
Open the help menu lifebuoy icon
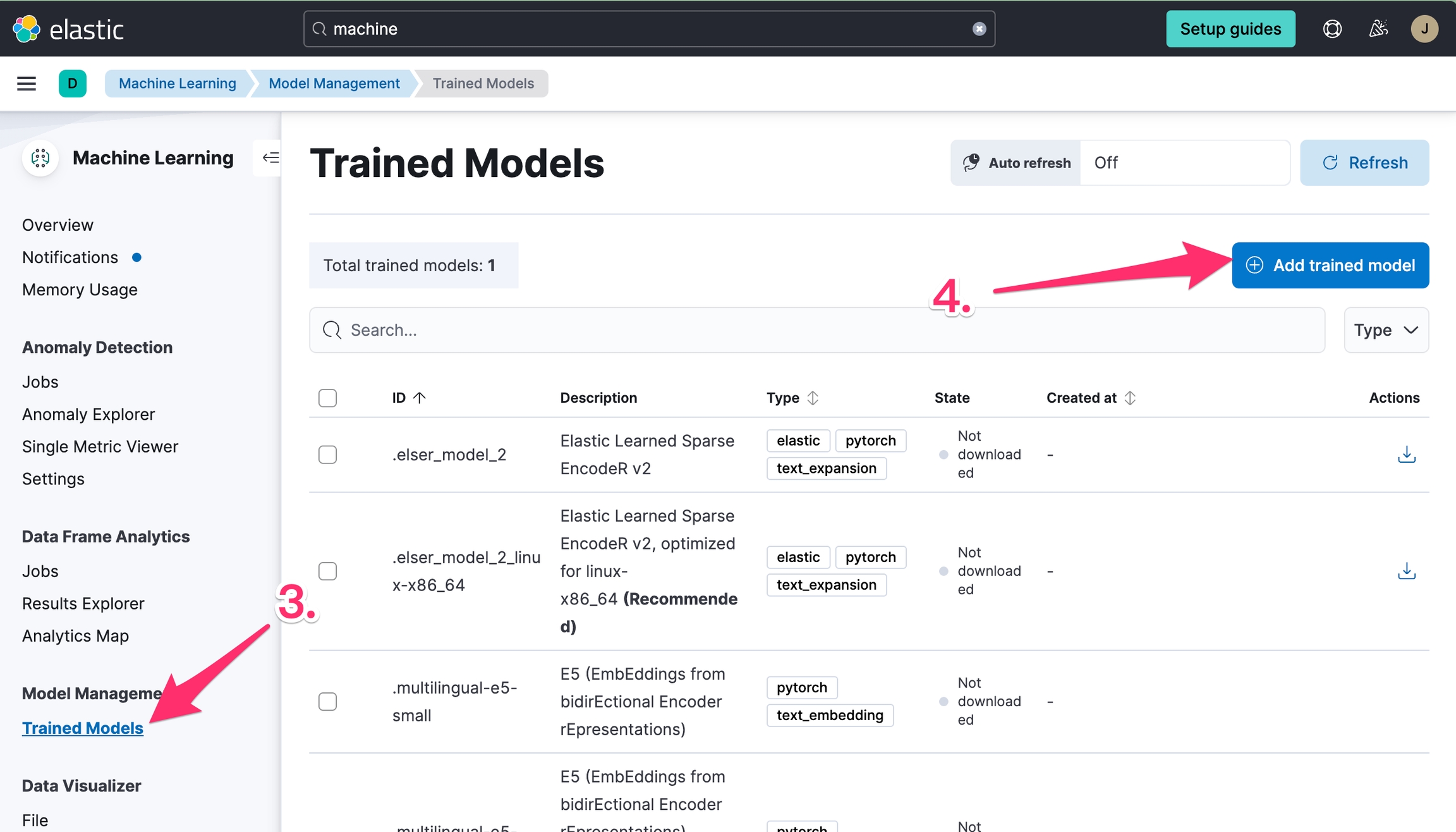coord(1332,29)
